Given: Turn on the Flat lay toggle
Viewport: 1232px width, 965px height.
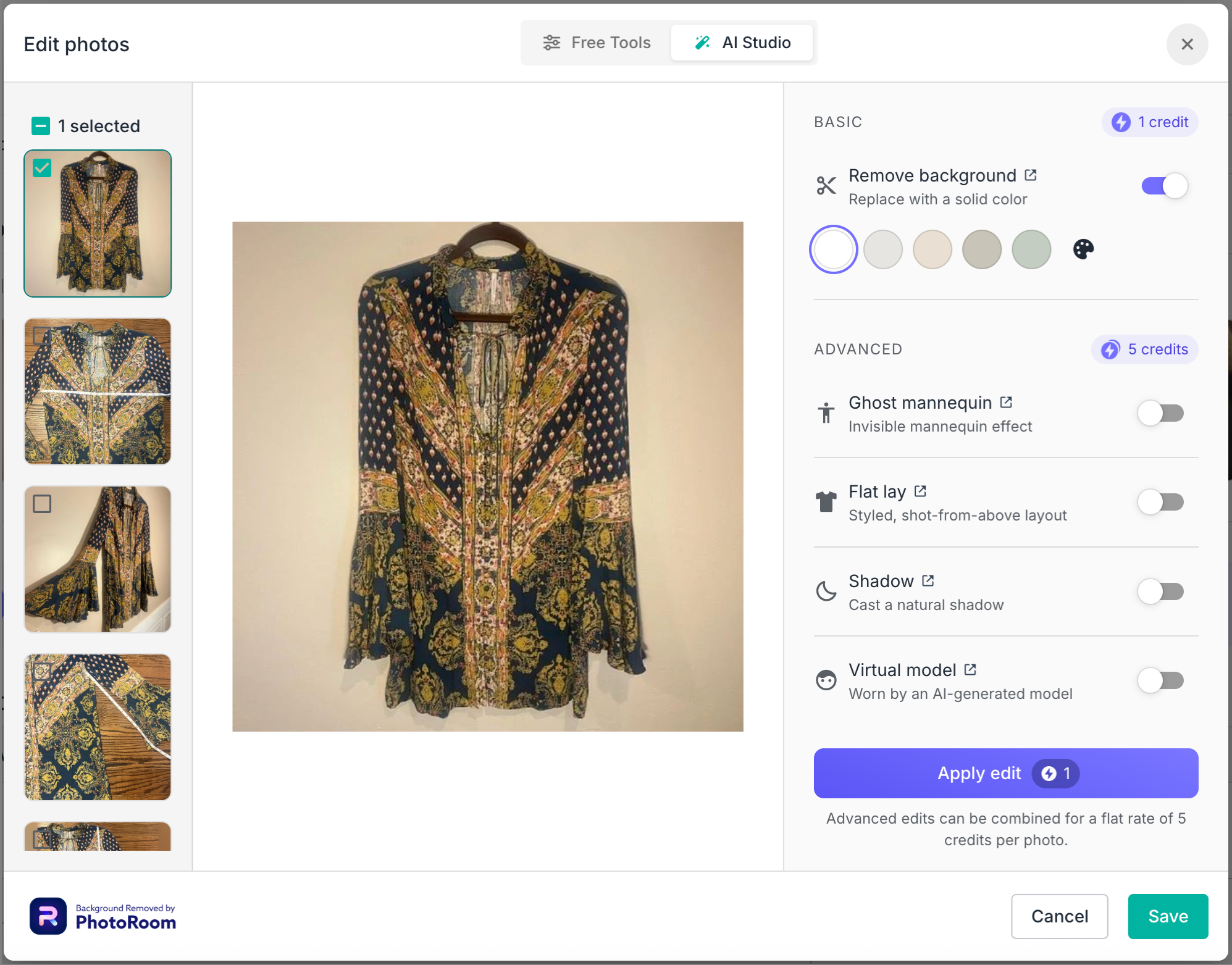Looking at the screenshot, I should click(1161, 502).
